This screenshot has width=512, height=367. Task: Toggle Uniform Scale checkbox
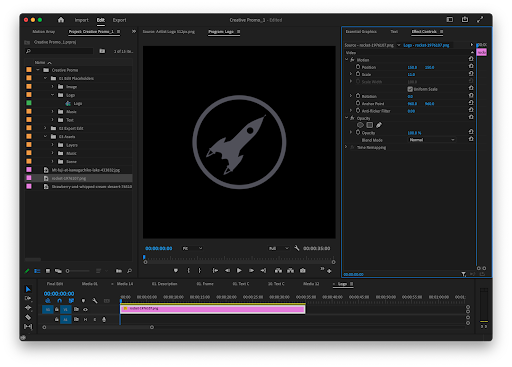pyautogui.click(x=410, y=89)
